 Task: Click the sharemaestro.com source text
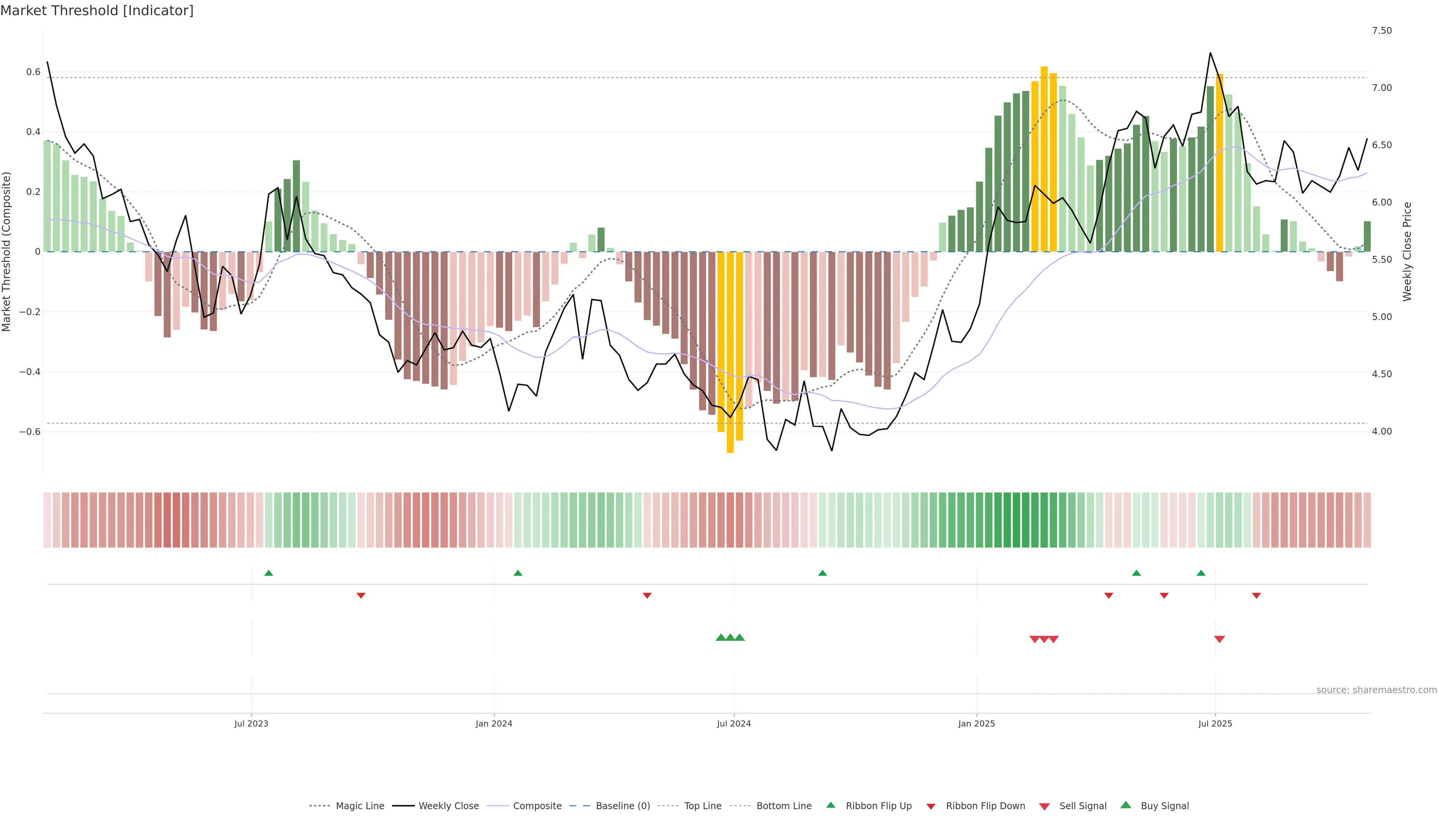click(1376, 690)
